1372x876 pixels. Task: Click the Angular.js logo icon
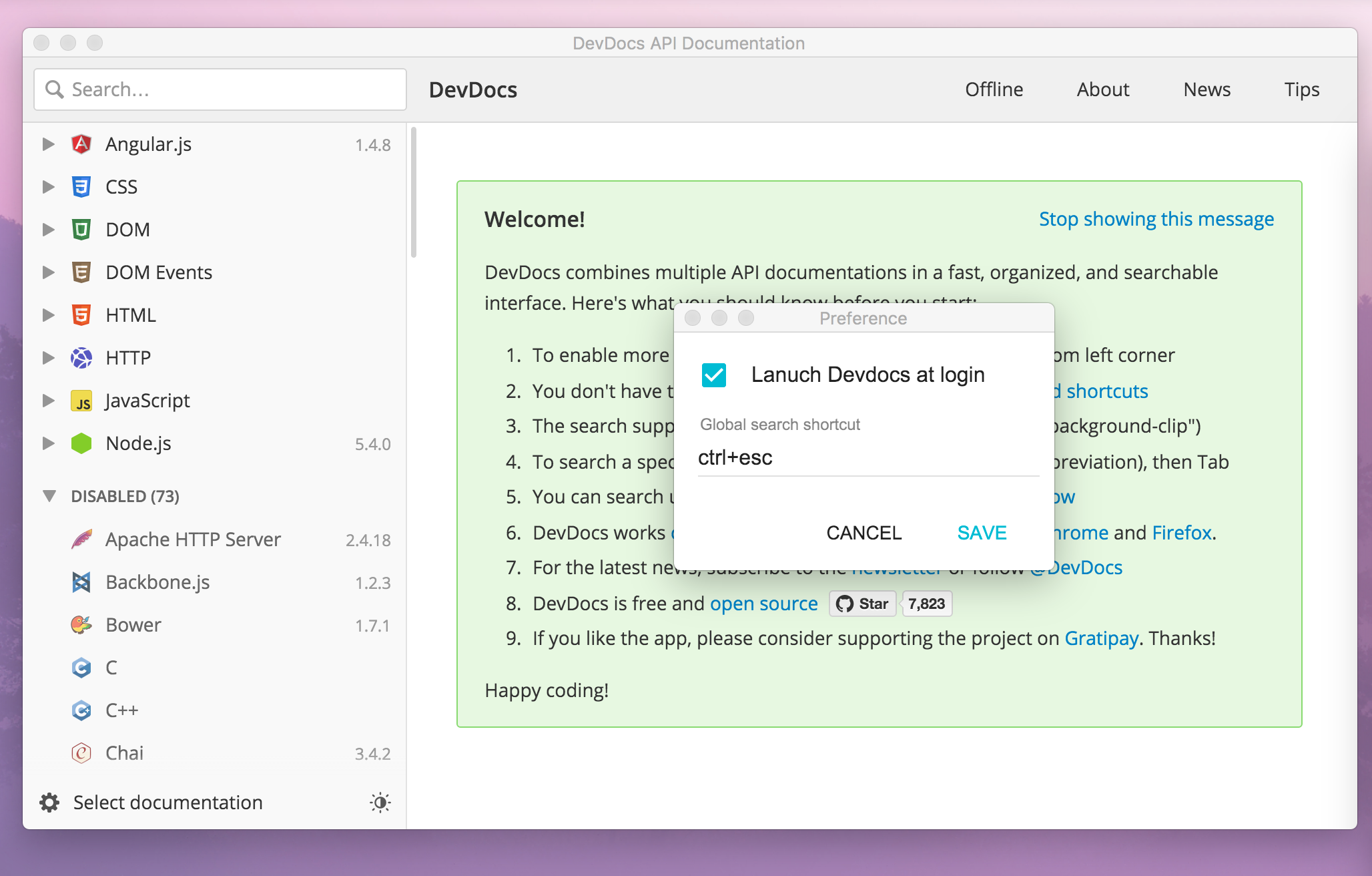click(81, 144)
